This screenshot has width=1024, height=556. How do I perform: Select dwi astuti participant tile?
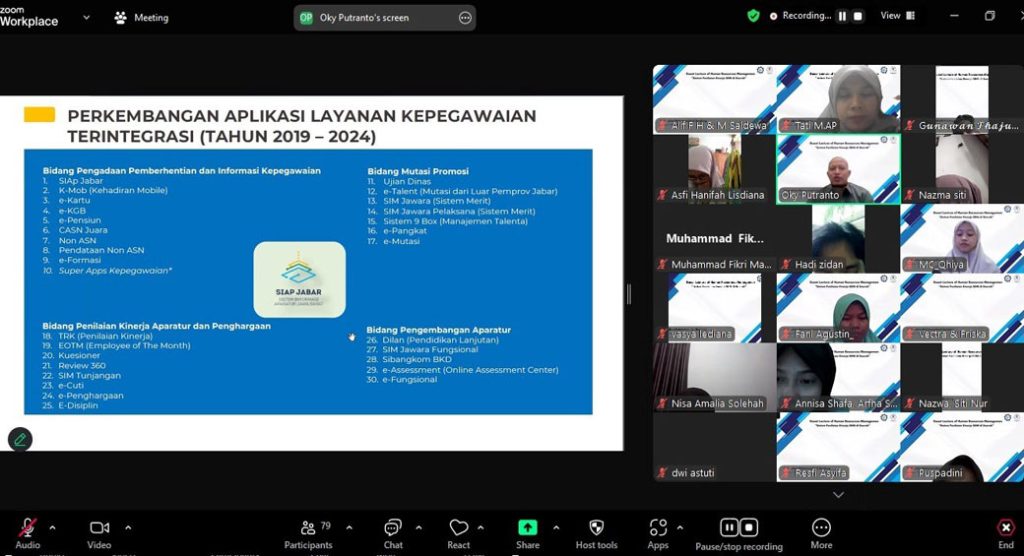pyautogui.click(x=714, y=448)
